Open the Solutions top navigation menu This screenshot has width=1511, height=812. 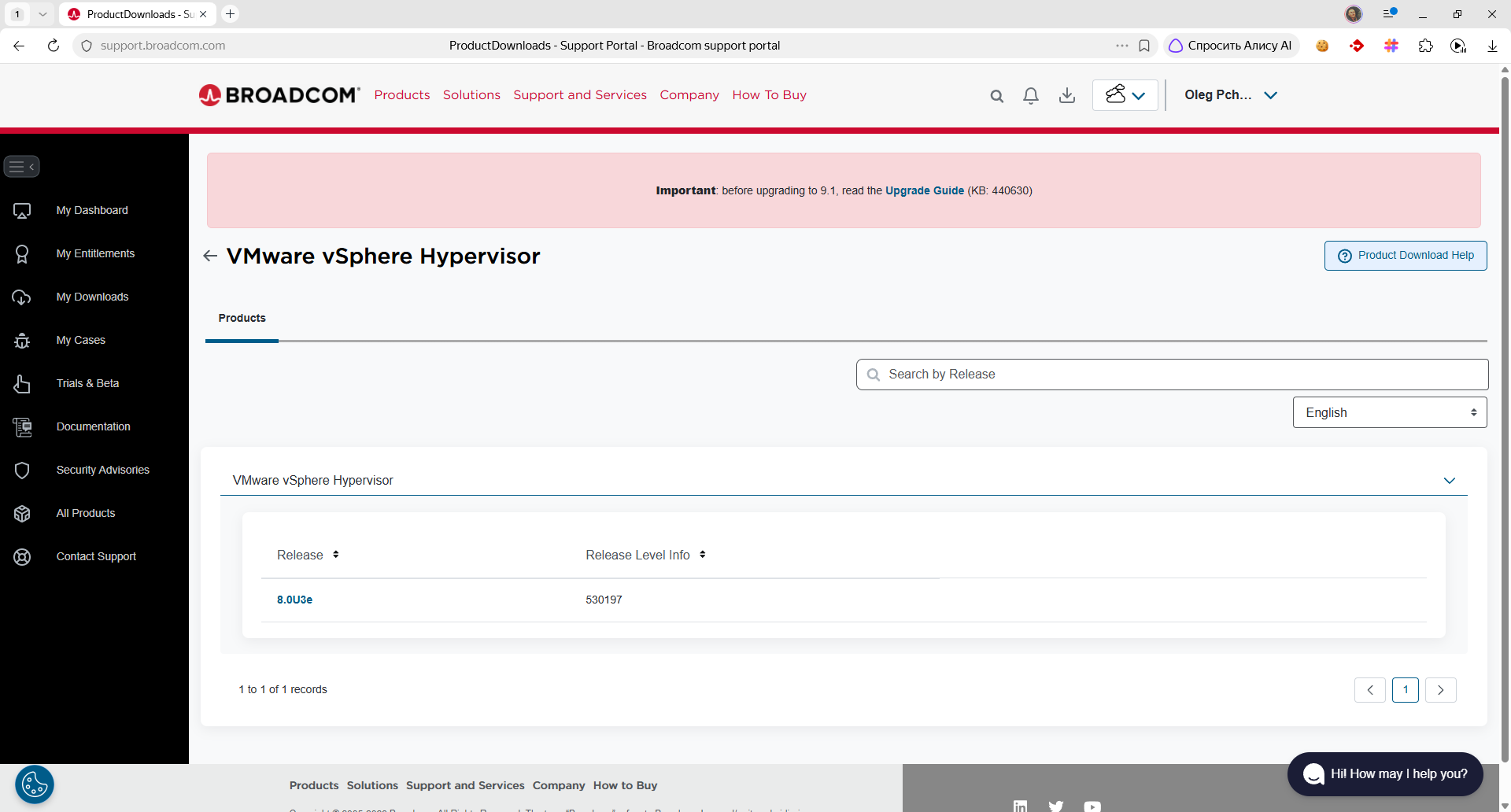tap(471, 95)
